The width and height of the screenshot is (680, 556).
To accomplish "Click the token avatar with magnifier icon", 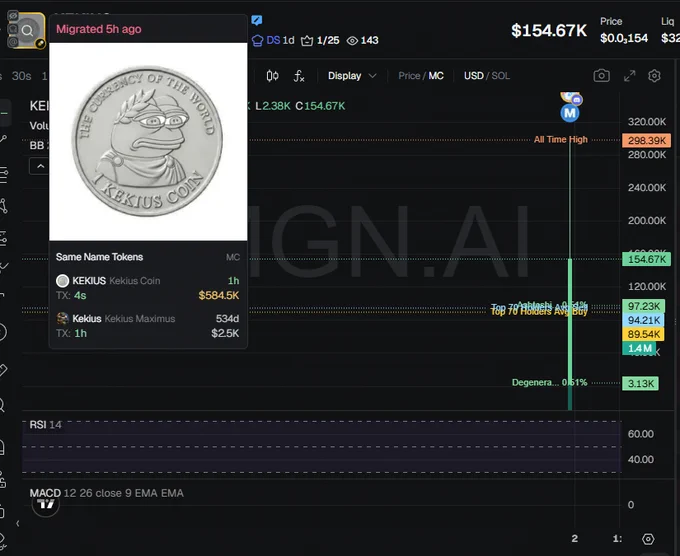I will click(26, 30).
